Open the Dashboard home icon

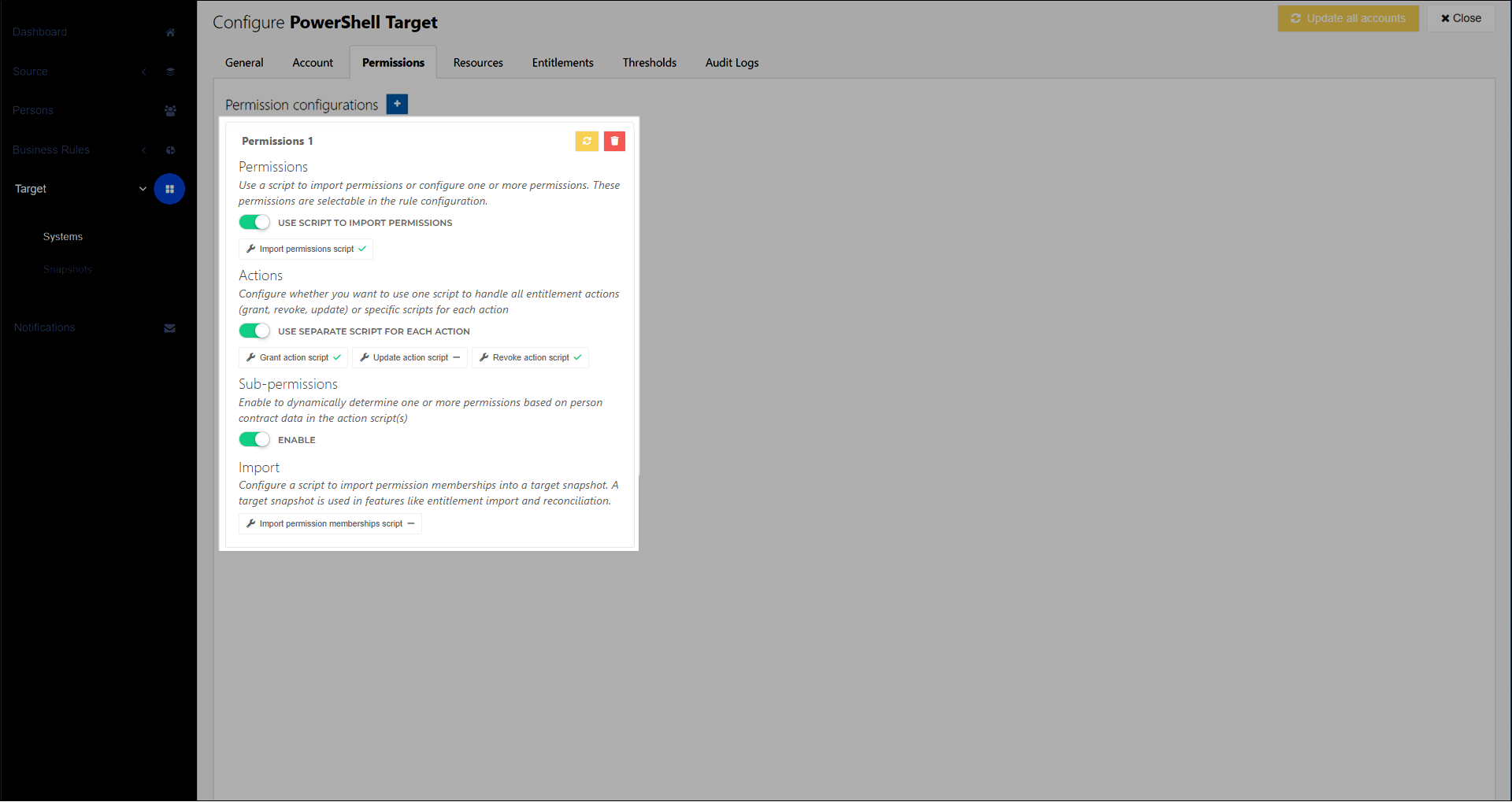[x=170, y=32]
